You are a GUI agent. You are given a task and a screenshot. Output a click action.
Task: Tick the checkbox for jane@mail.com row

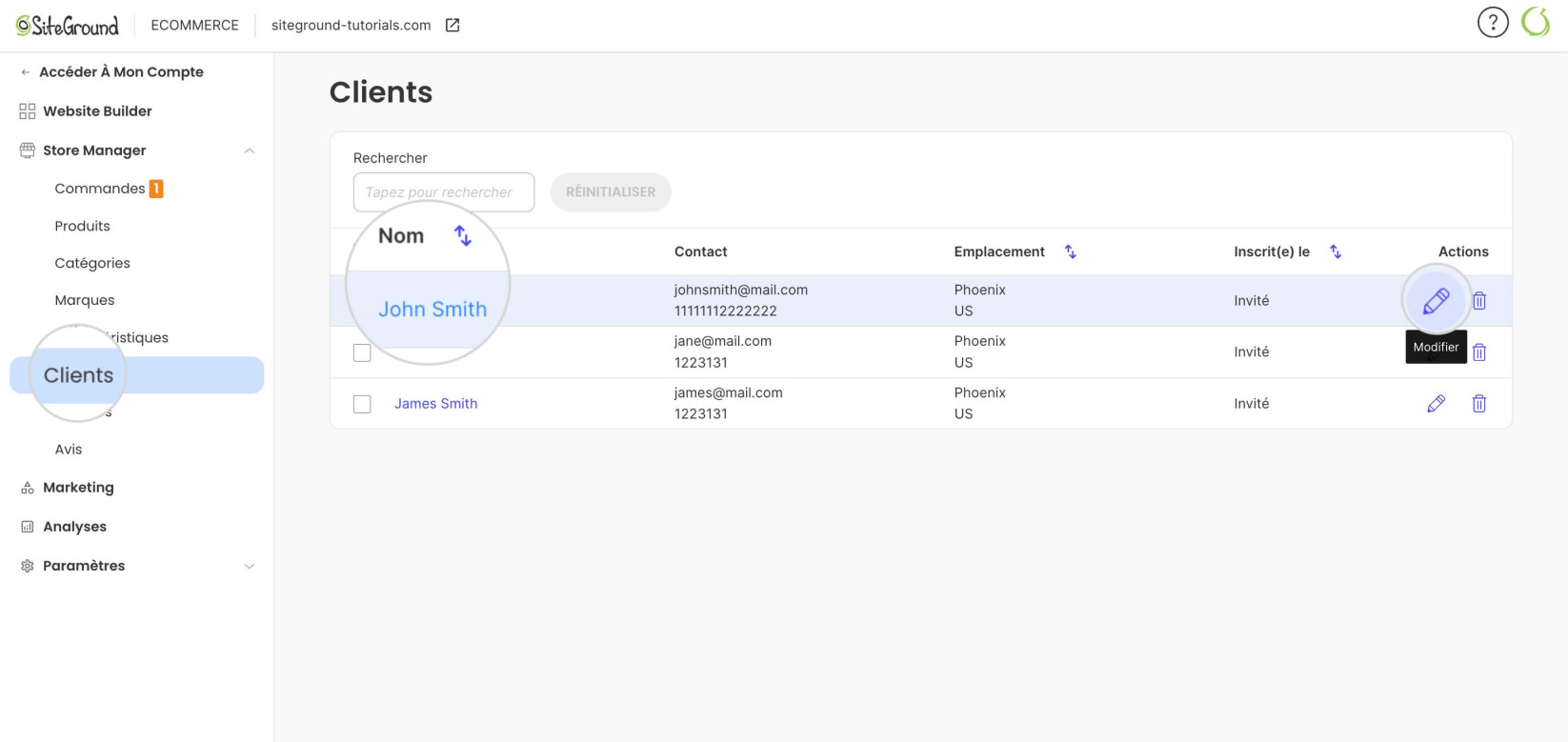(x=362, y=352)
